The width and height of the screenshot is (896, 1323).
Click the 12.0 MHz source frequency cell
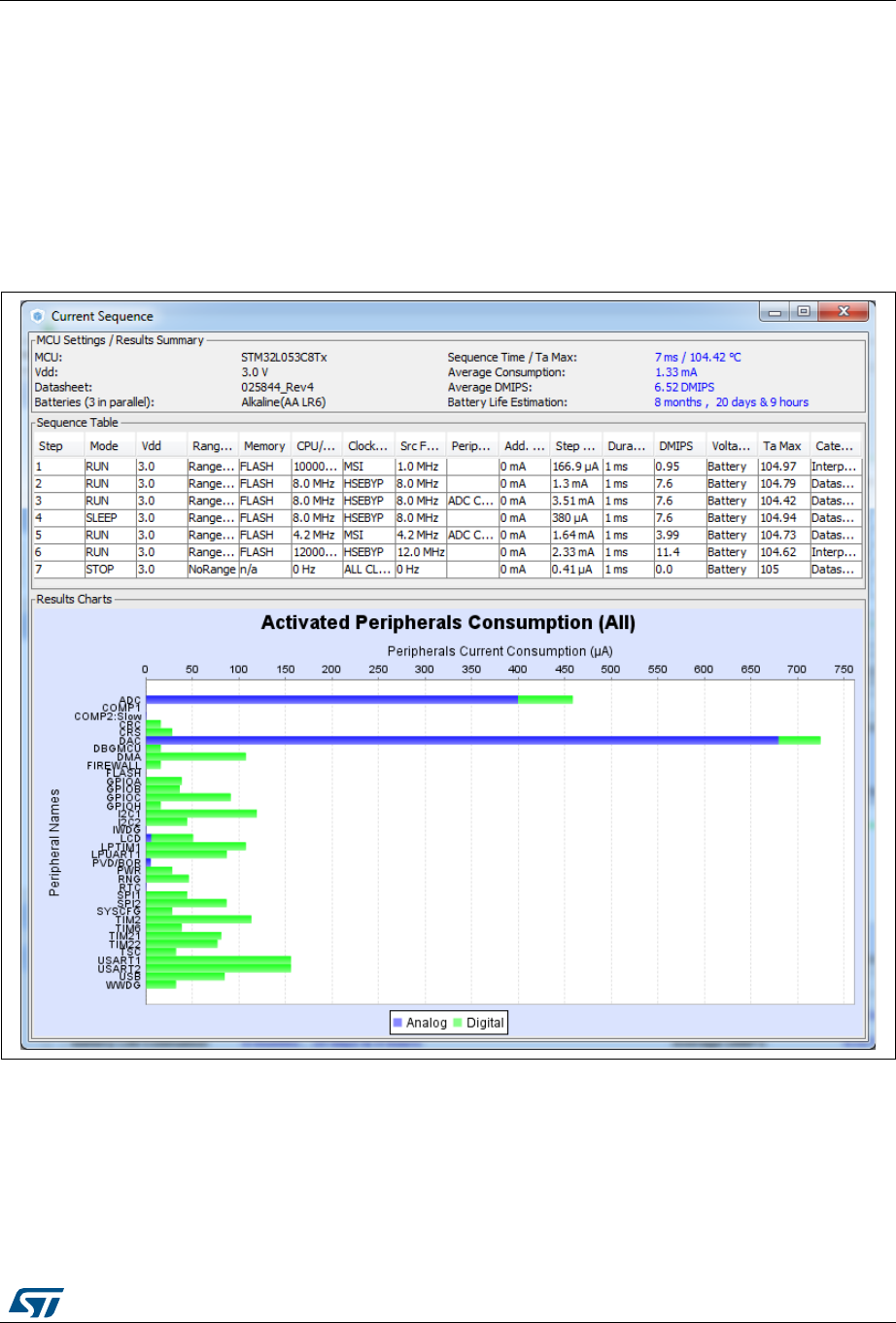point(420,552)
